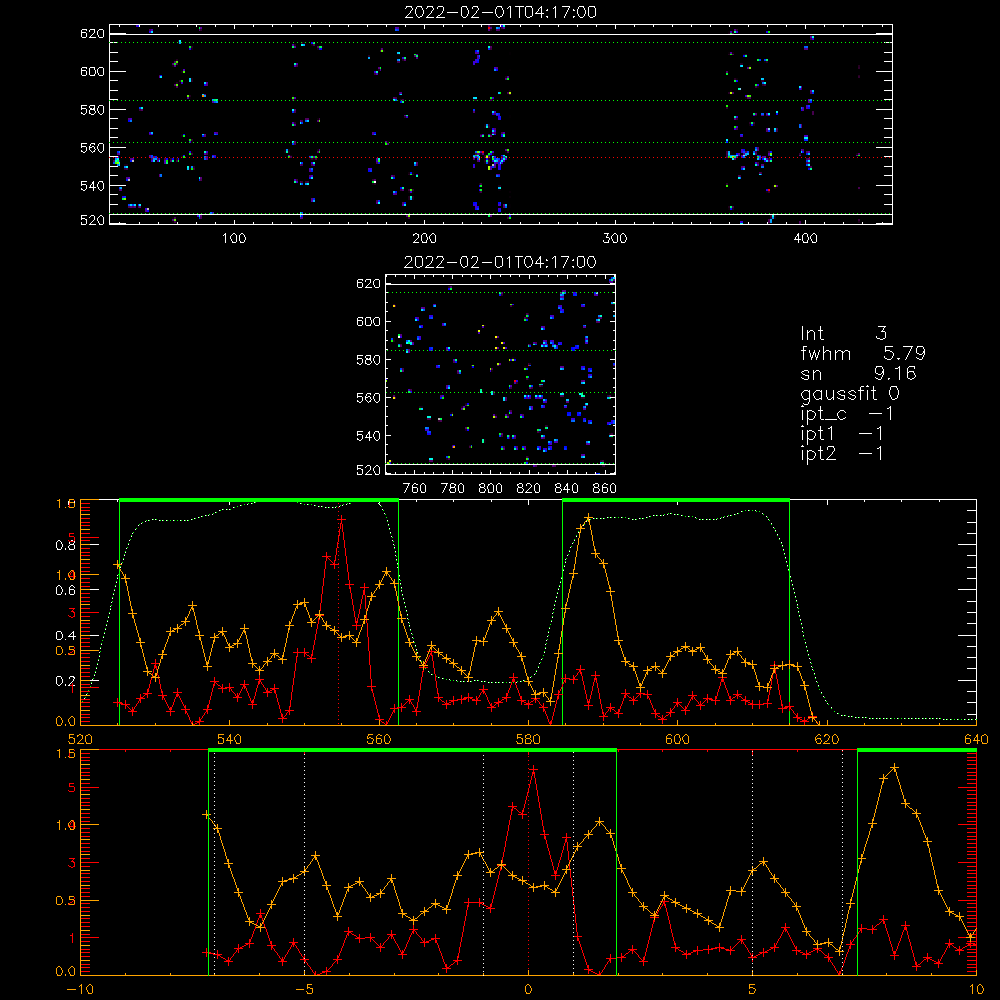
Task: Click the ipt2 -1 entry
Action: [842, 453]
